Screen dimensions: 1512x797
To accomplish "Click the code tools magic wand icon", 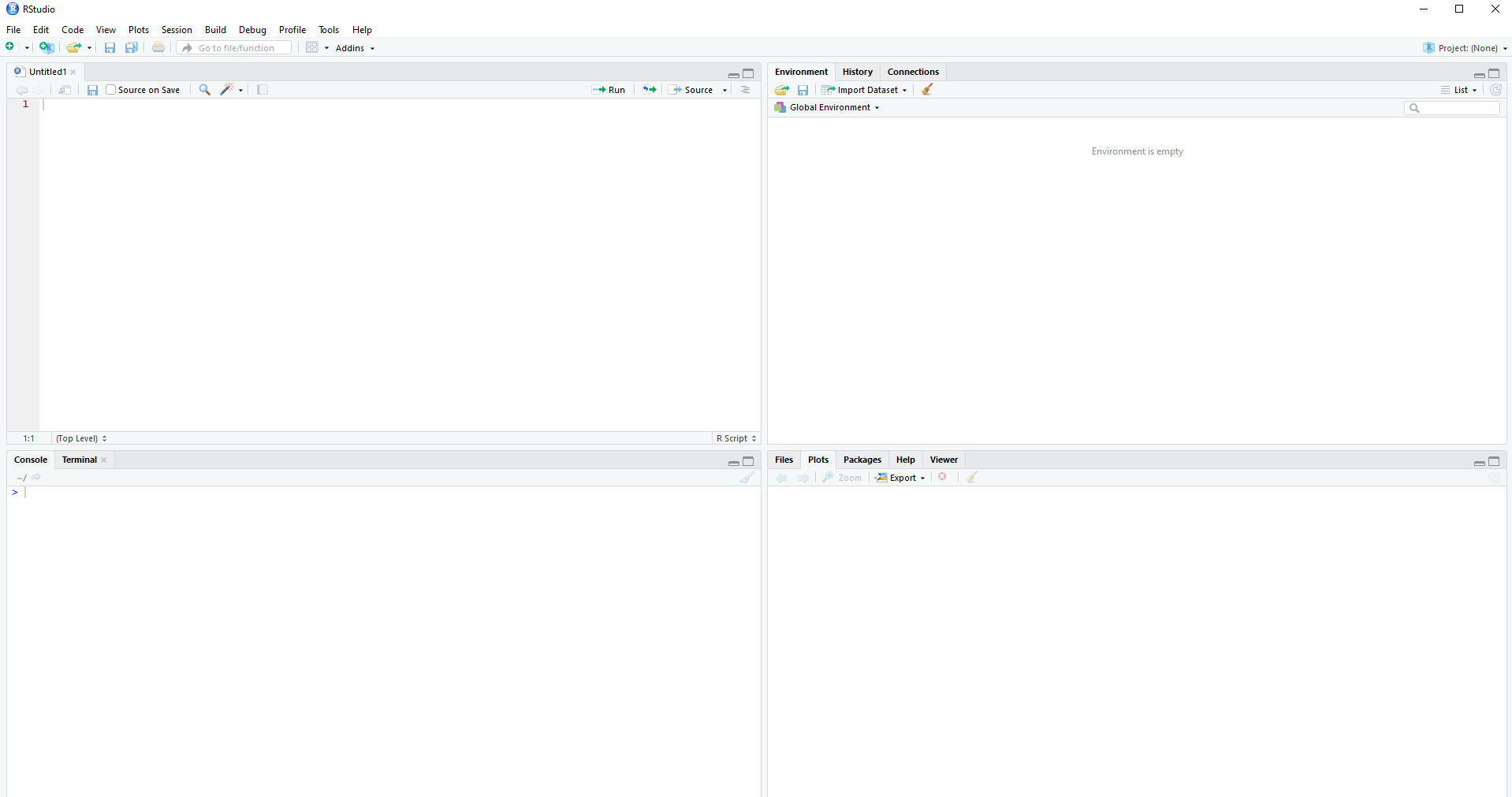I will click(227, 90).
